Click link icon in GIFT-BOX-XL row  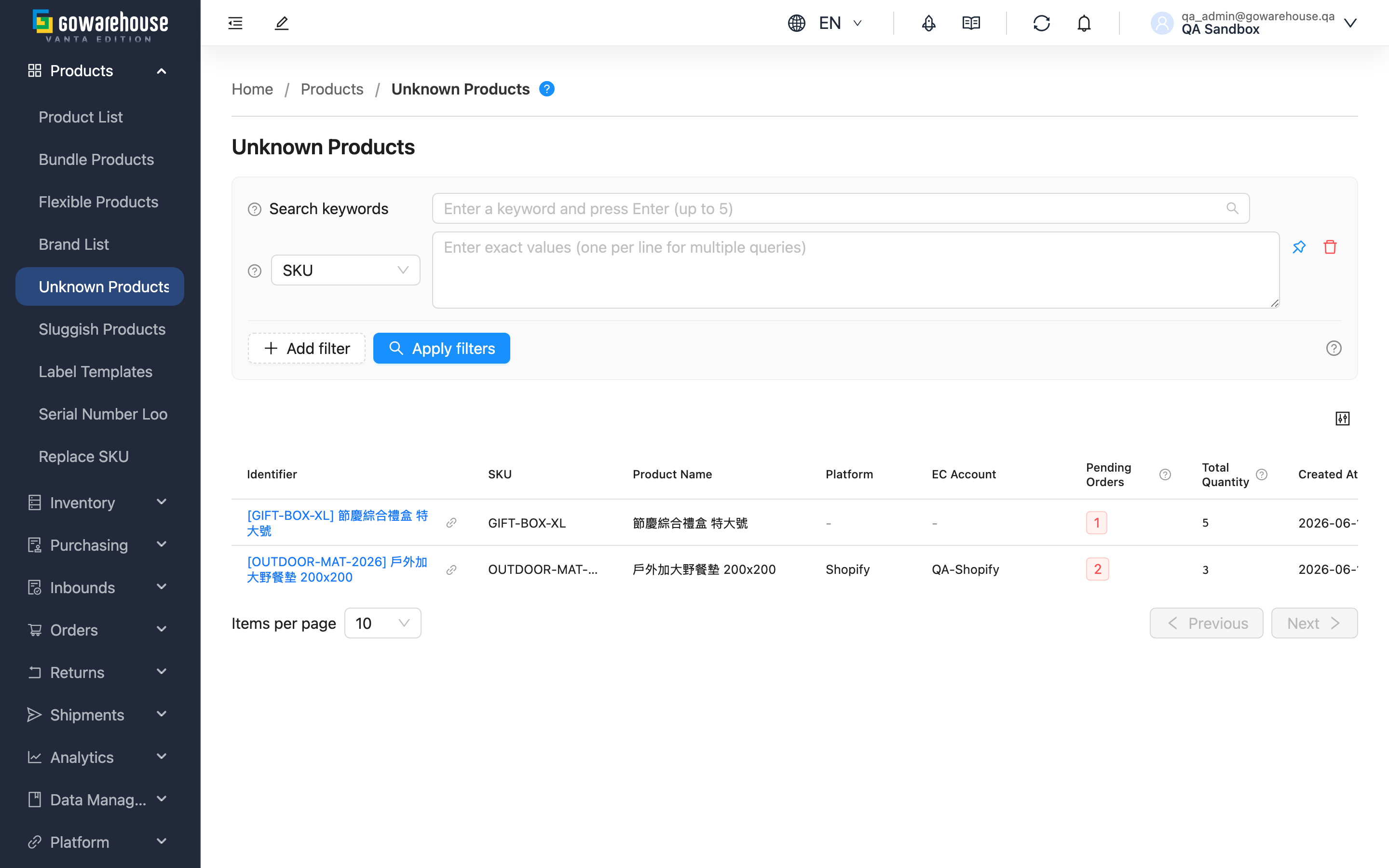tap(451, 522)
